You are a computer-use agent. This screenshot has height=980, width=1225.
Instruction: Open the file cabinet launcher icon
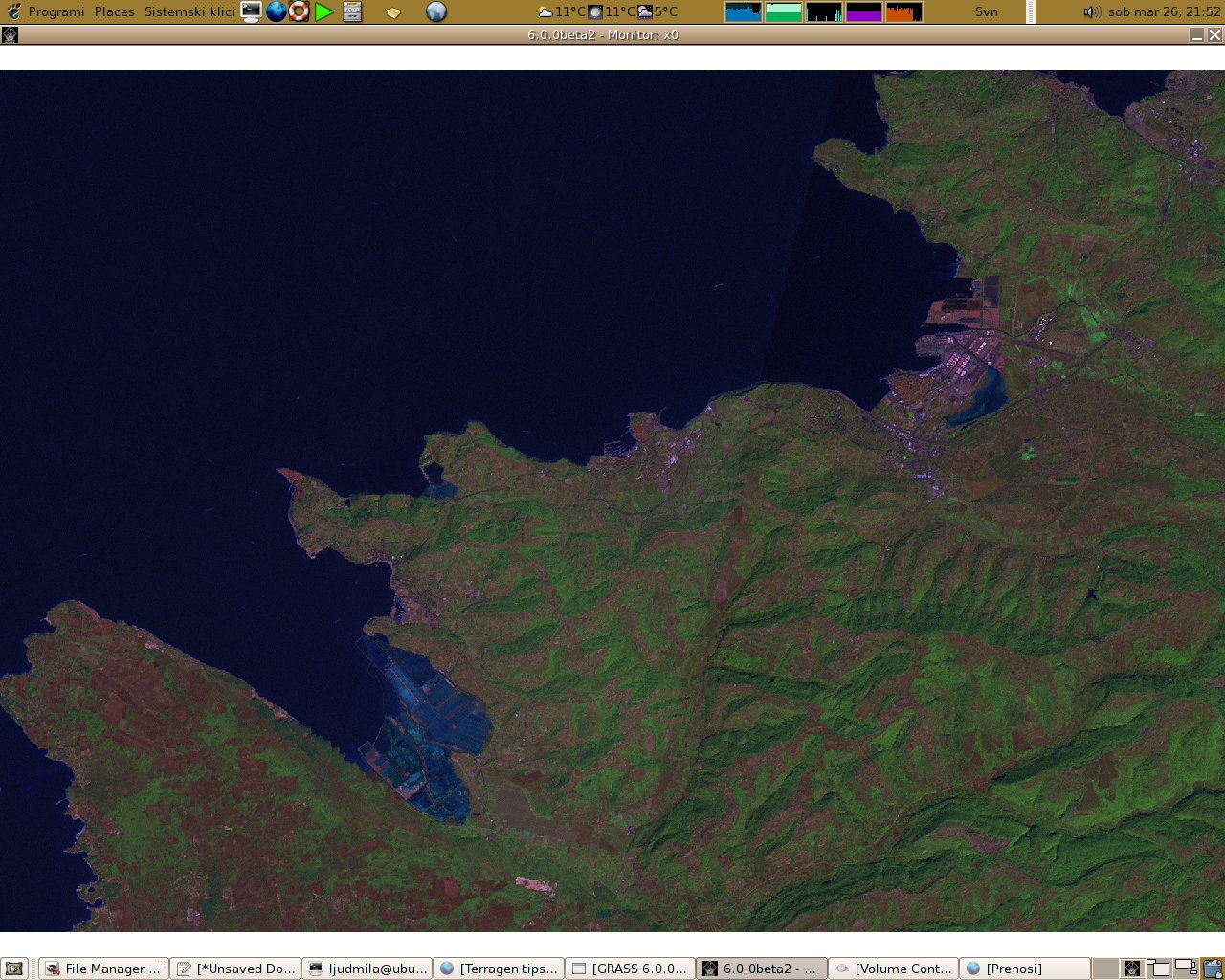(352, 11)
